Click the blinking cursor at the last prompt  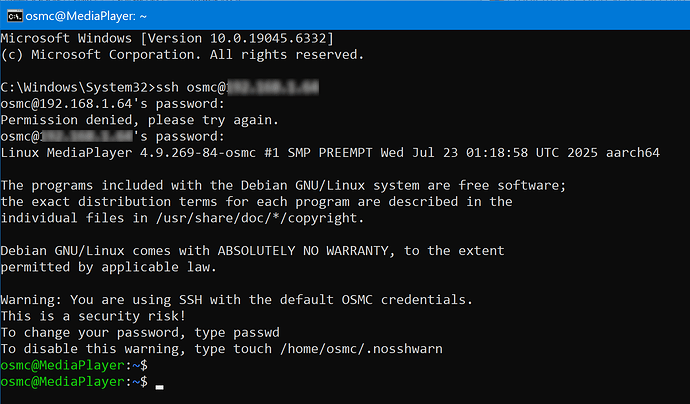160,384
